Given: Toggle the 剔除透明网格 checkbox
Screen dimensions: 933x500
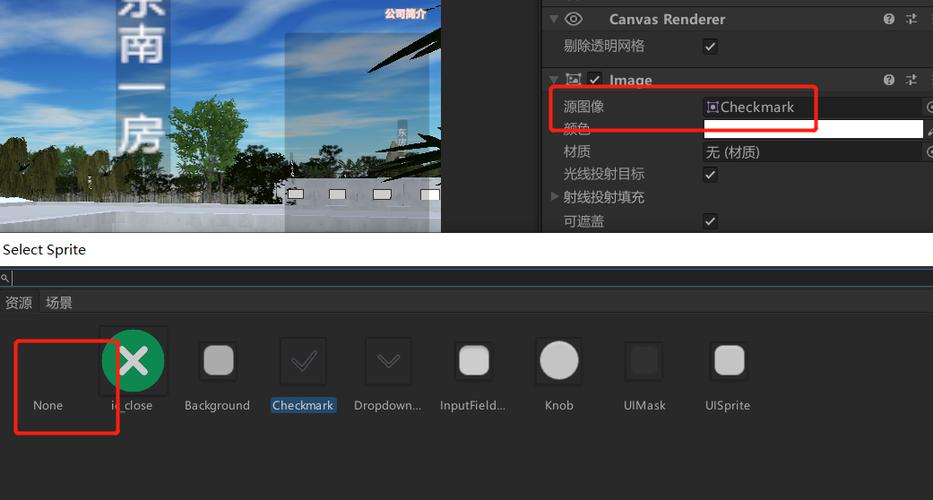Looking at the screenshot, I should tap(710, 46).
